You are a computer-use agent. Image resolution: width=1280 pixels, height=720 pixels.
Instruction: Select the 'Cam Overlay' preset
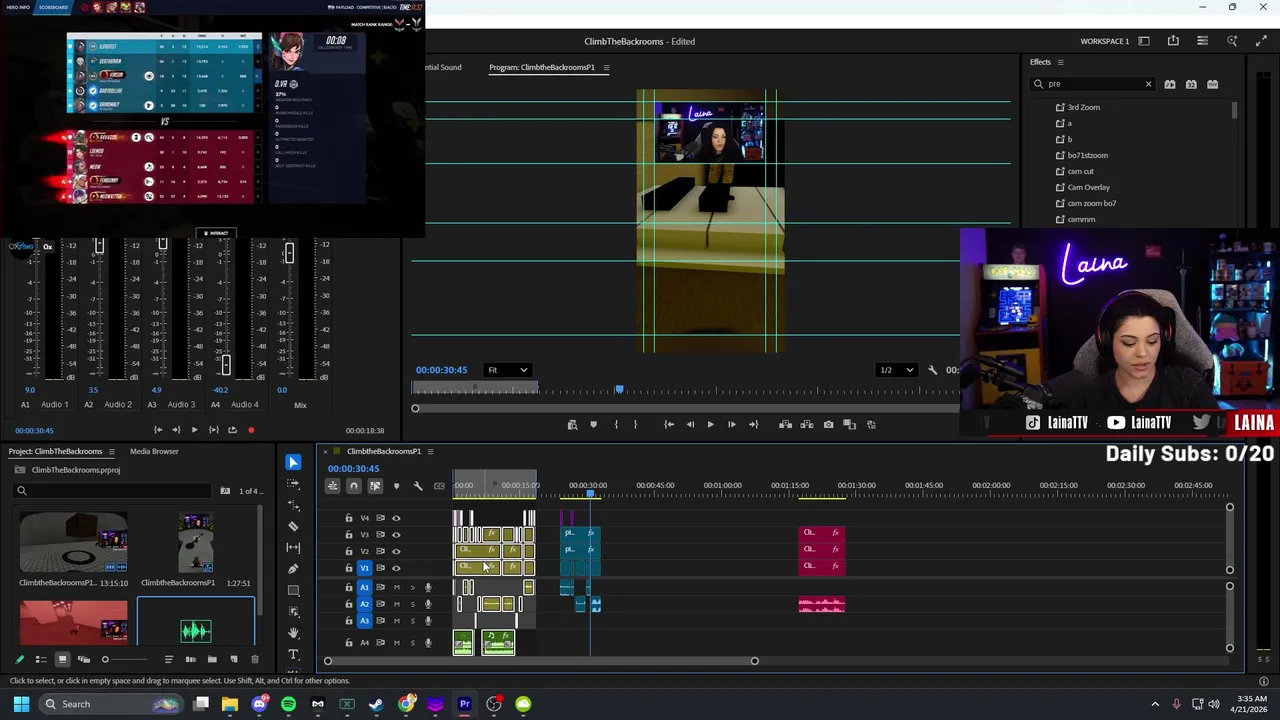click(x=1088, y=187)
